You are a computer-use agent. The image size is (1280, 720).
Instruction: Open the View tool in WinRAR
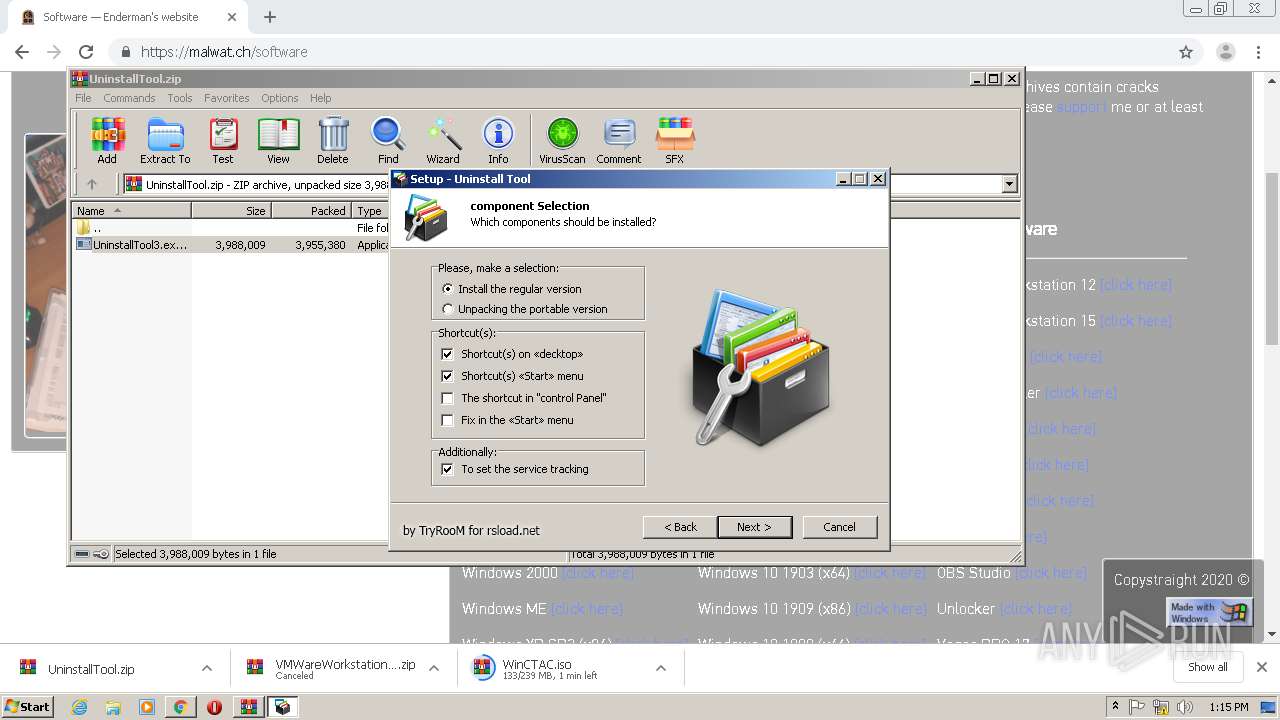click(278, 140)
